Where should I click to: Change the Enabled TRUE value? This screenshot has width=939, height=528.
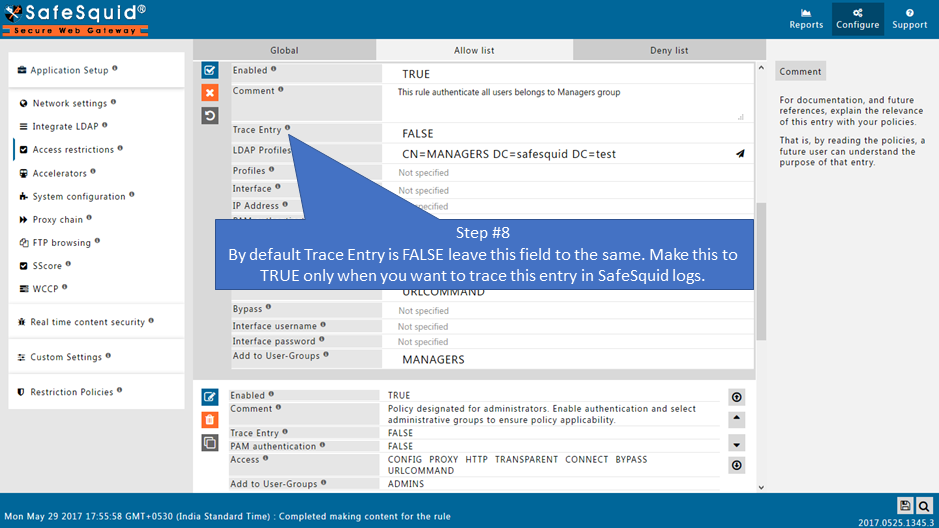click(567, 74)
